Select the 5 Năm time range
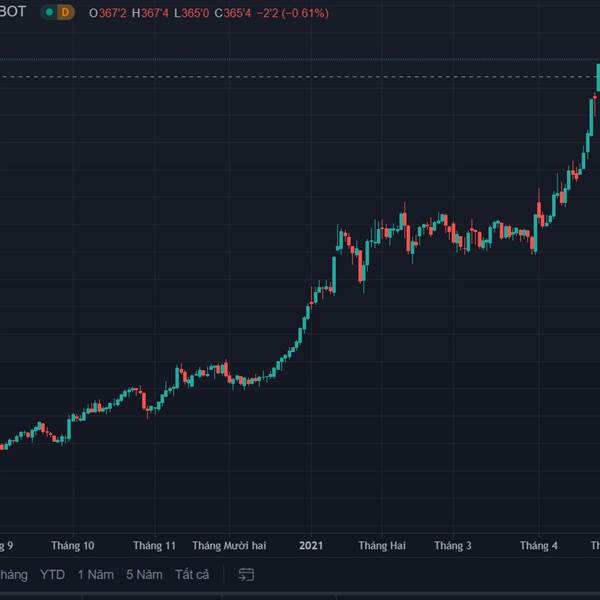This screenshot has width=600, height=600. [144, 575]
